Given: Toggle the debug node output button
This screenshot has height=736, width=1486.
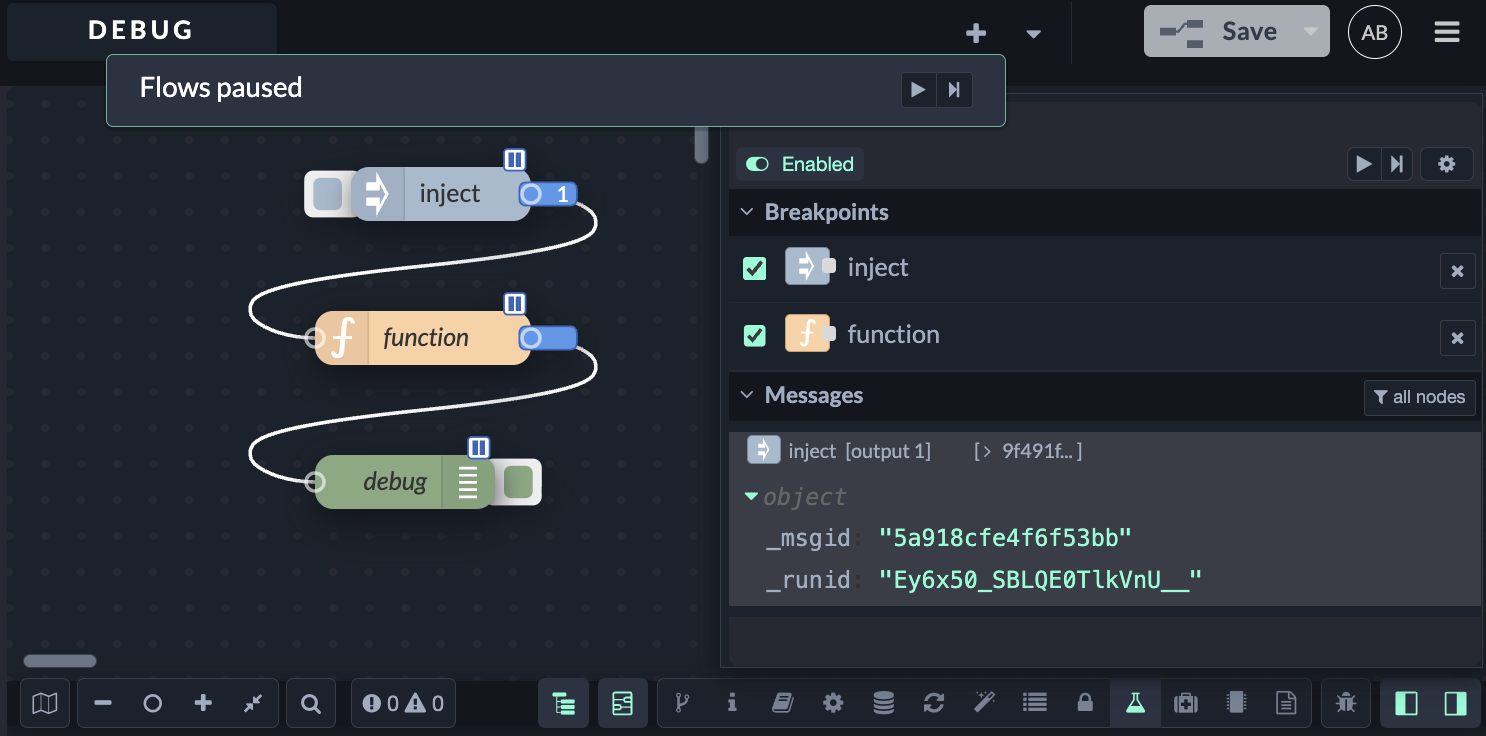Looking at the screenshot, I should 519,482.
